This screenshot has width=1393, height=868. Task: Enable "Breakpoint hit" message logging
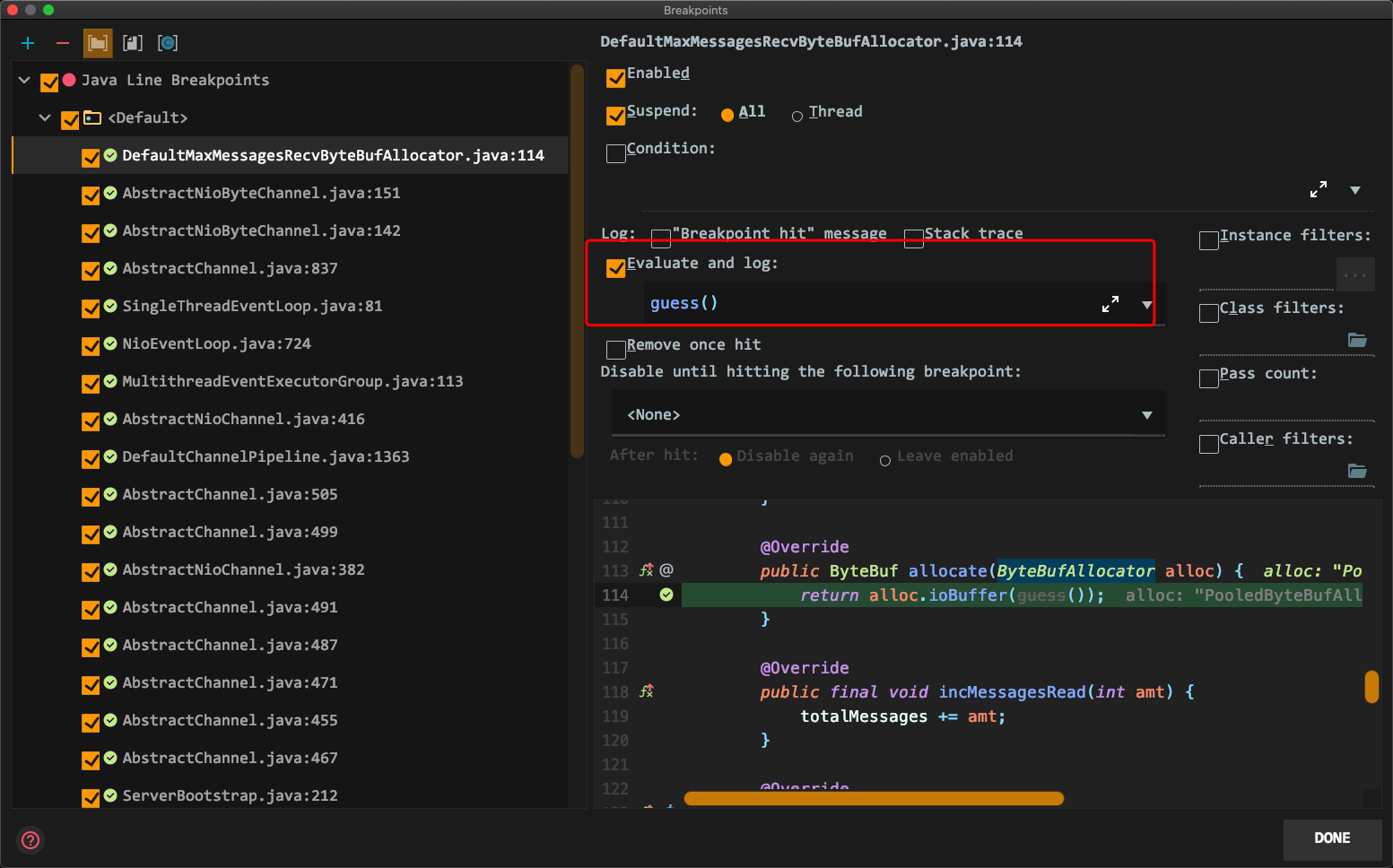pyautogui.click(x=661, y=239)
